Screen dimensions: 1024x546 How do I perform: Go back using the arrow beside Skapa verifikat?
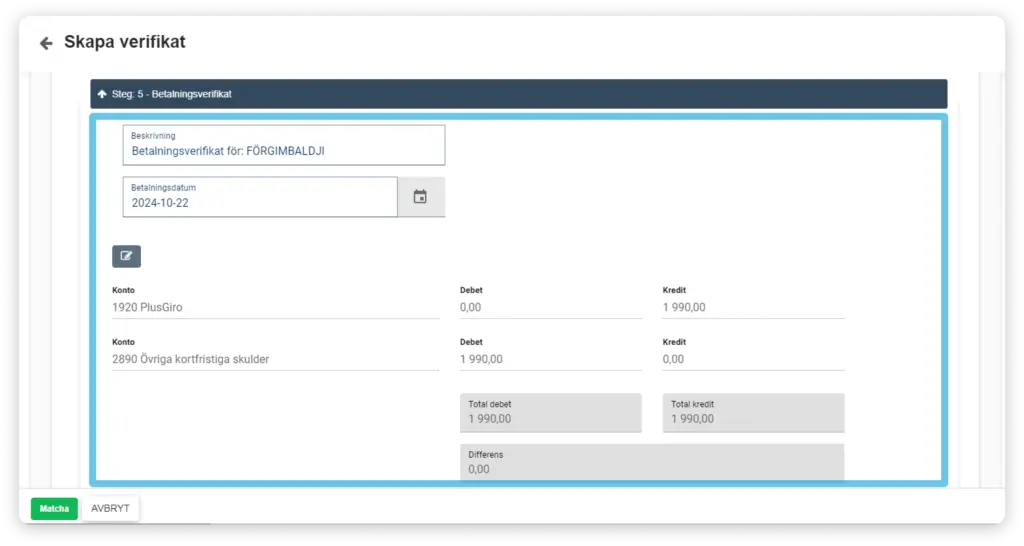[46, 43]
